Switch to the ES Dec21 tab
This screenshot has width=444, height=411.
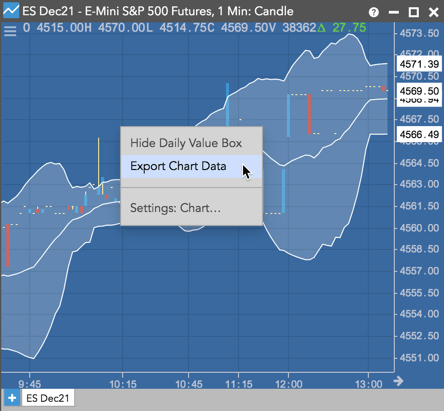pos(48,398)
